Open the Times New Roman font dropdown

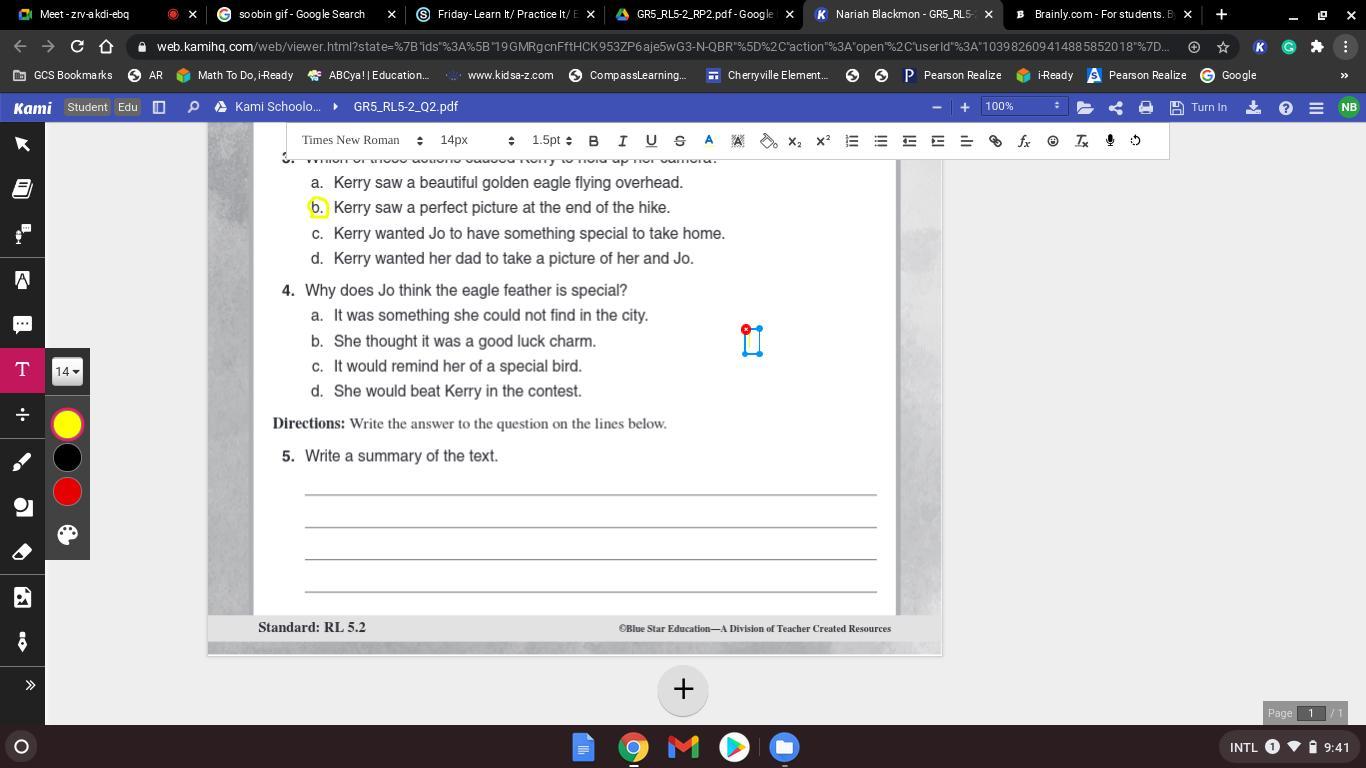point(362,140)
